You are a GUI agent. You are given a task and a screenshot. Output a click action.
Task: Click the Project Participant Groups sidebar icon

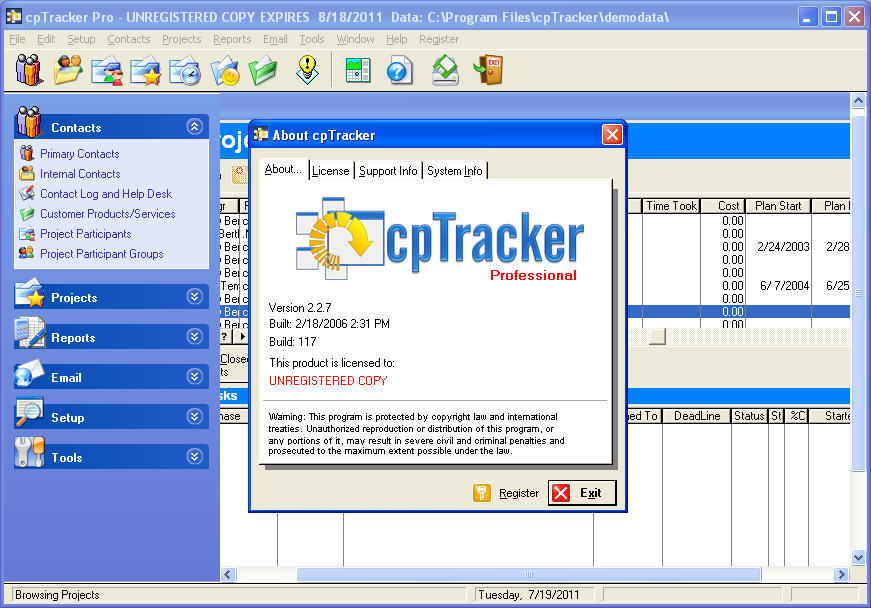pyautogui.click(x=27, y=253)
